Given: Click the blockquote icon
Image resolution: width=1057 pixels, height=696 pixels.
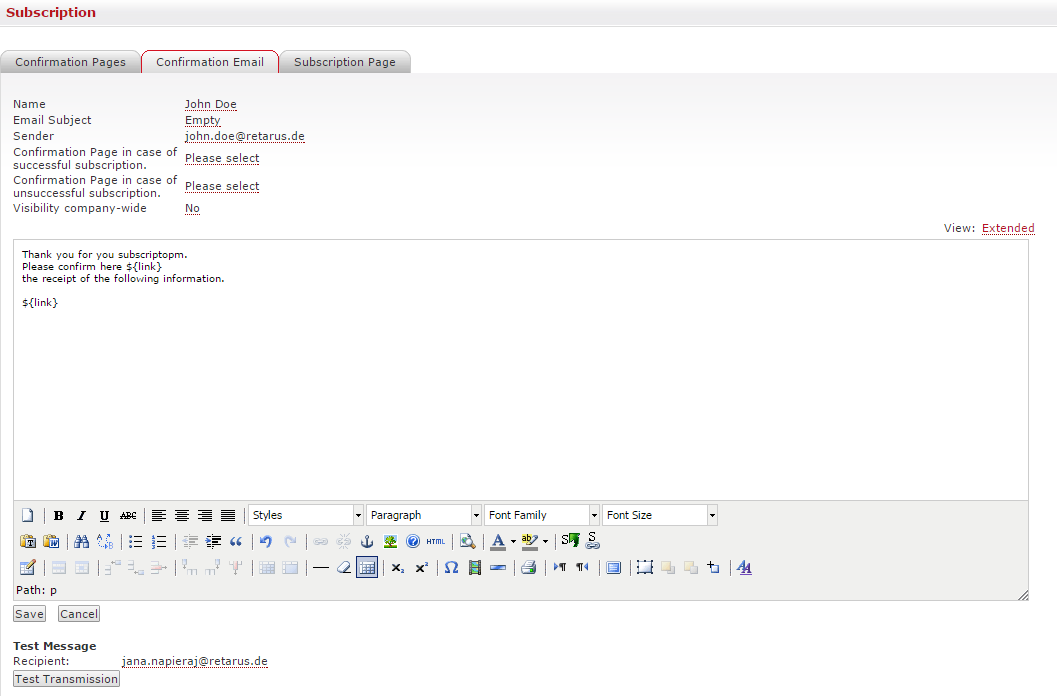Looking at the screenshot, I should (236, 542).
